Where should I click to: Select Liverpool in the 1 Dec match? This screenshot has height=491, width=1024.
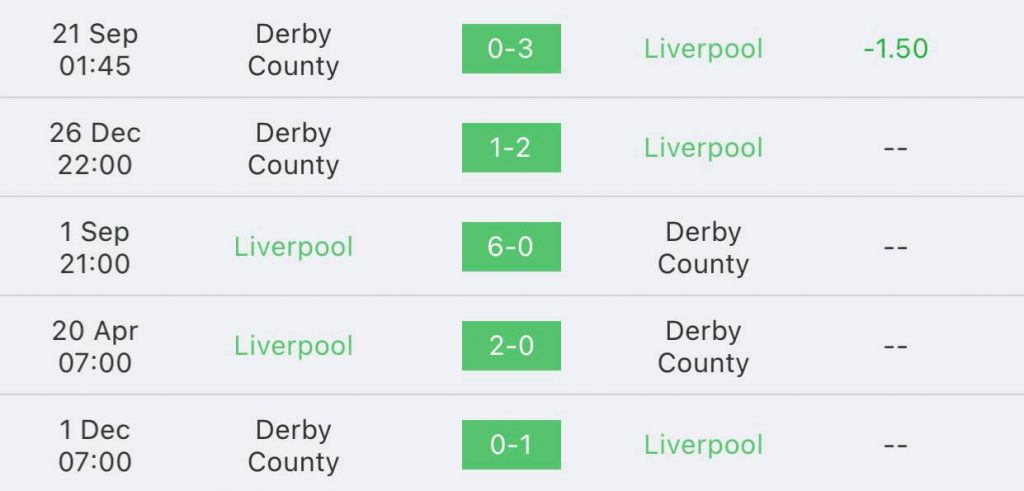703,445
